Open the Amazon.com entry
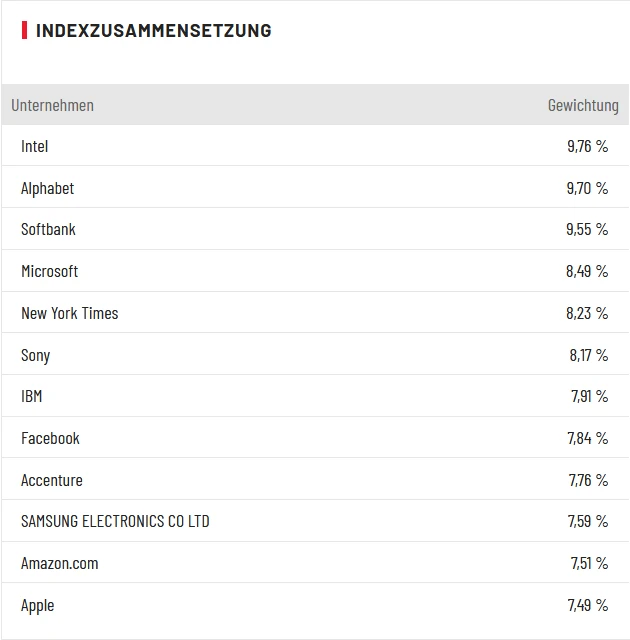The width and height of the screenshot is (630, 640). [x=60, y=563]
